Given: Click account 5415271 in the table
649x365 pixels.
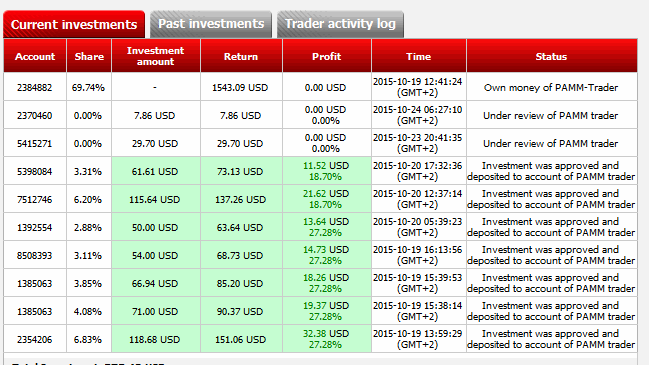Looking at the screenshot, I should (x=35, y=144).
